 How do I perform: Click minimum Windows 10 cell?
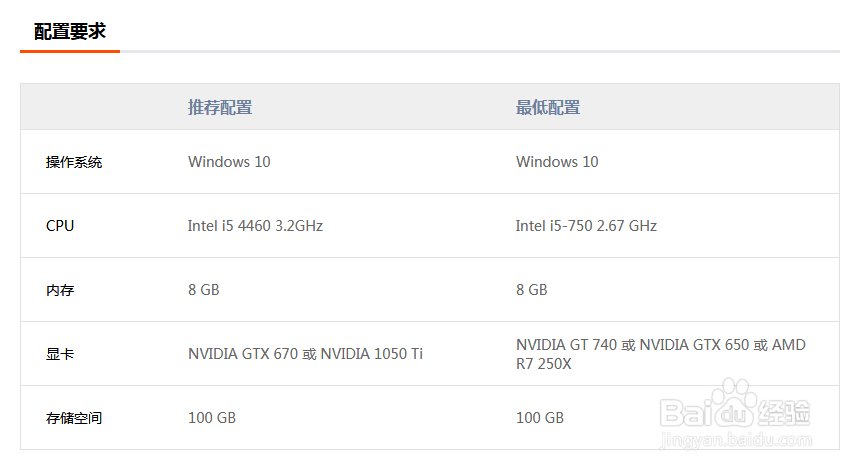(557, 162)
